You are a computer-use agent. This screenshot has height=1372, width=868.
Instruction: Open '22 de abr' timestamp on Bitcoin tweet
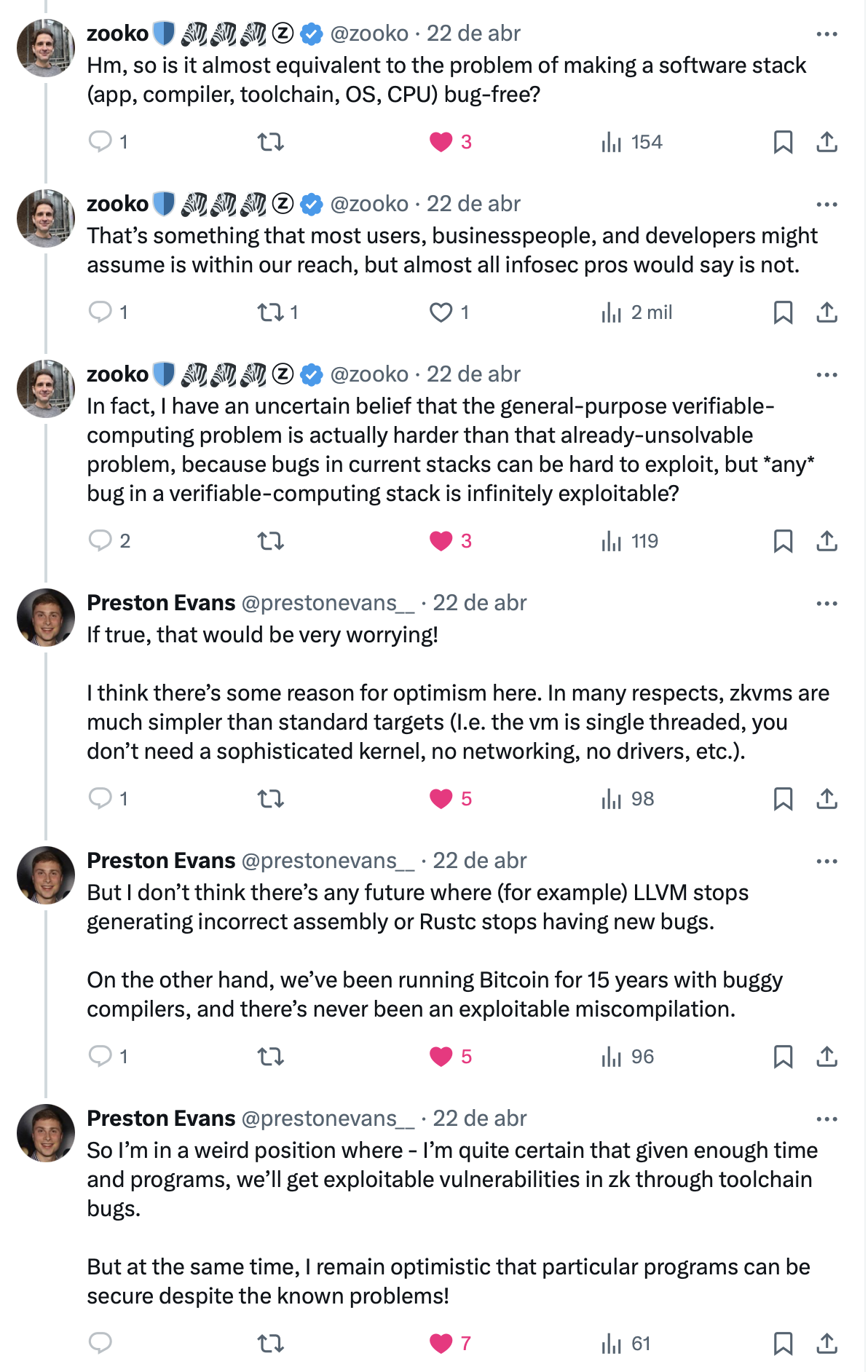(x=479, y=861)
